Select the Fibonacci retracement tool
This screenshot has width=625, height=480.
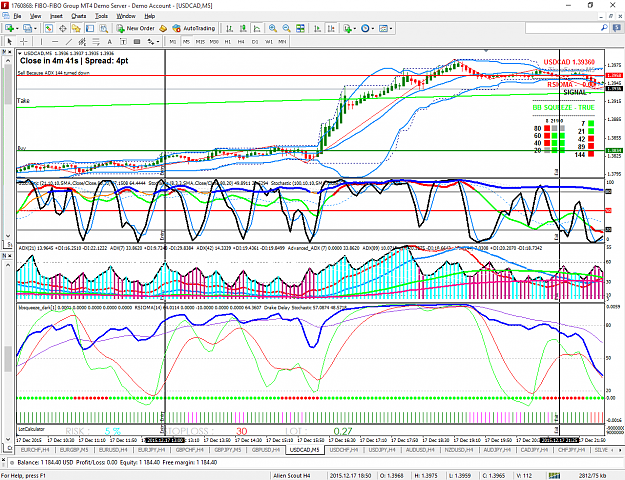96,41
